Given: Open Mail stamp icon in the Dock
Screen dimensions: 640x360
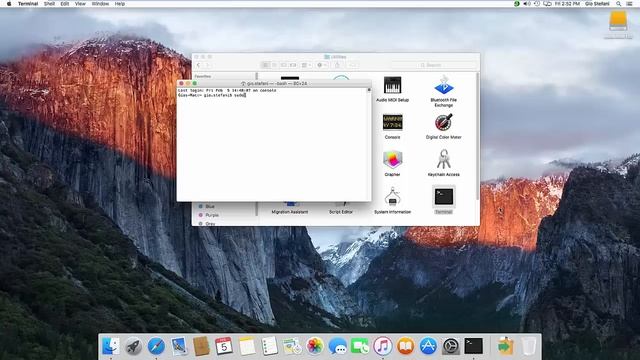Looking at the screenshot, I should (179, 346).
